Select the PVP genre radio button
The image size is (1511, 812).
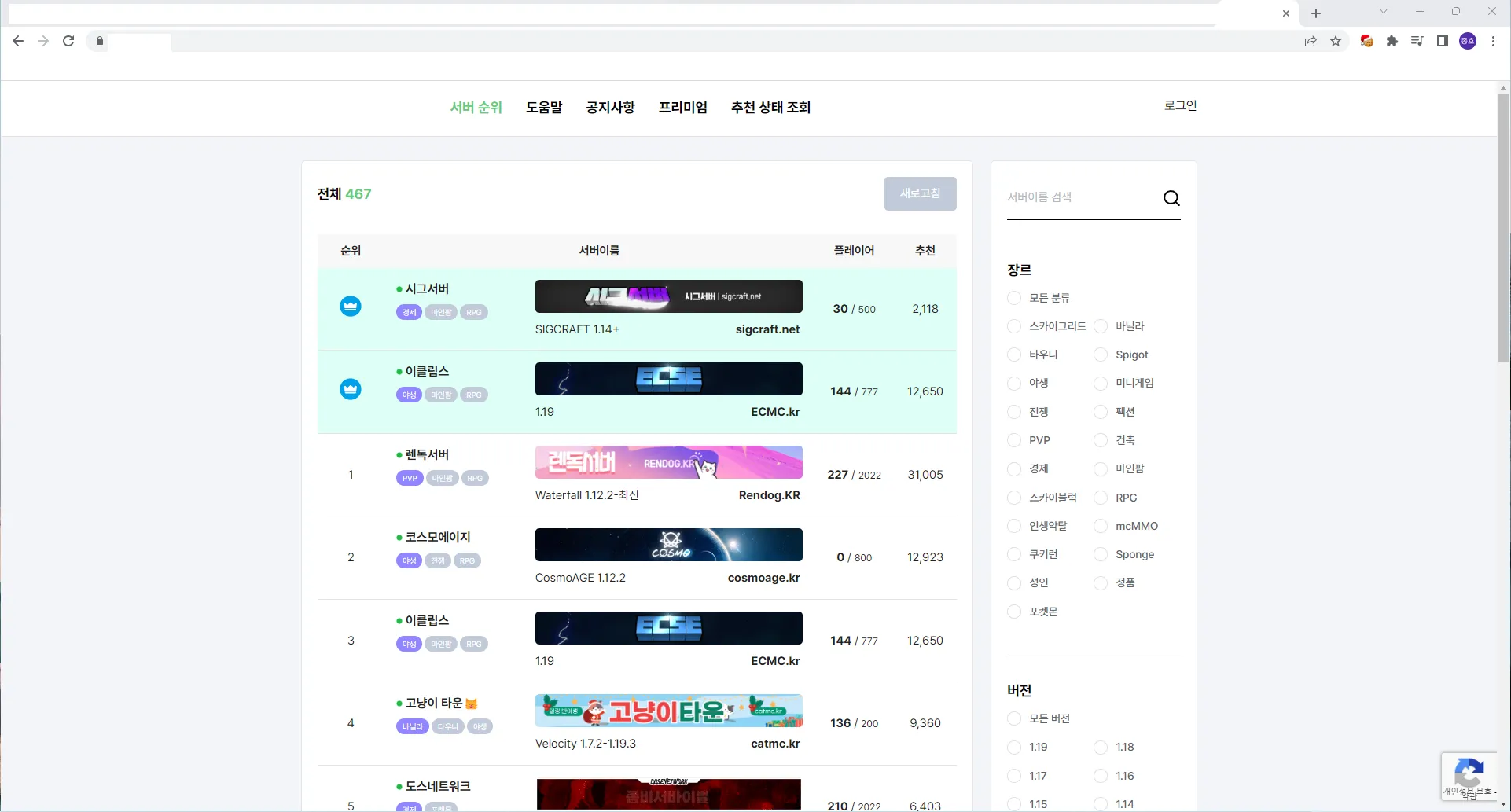click(1013, 440)
